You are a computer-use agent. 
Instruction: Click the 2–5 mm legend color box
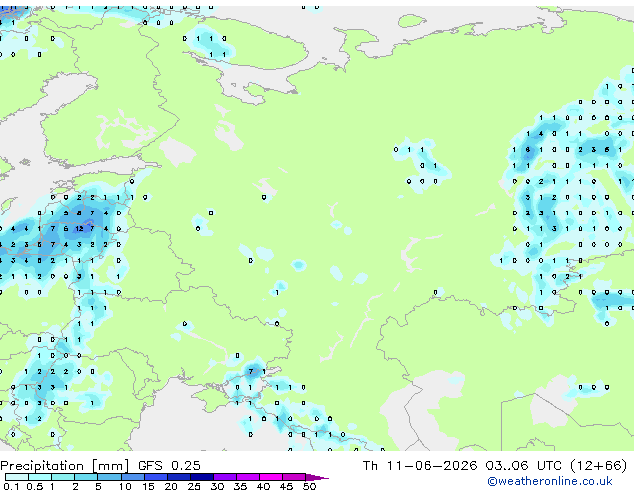coord(86,477)
